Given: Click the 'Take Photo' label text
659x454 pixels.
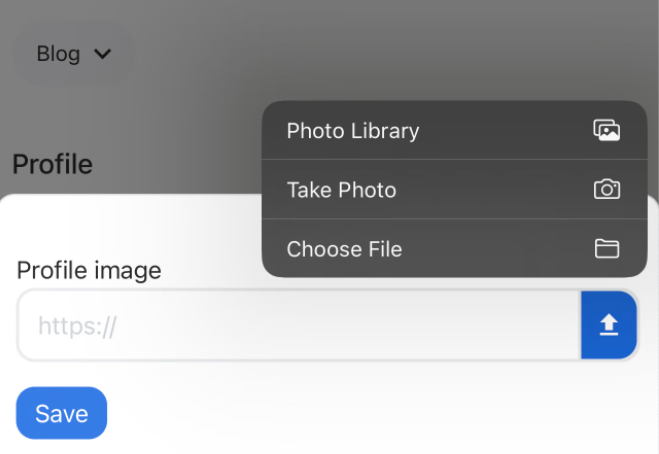Looking at the screenshot, I should tap(341, 190).
